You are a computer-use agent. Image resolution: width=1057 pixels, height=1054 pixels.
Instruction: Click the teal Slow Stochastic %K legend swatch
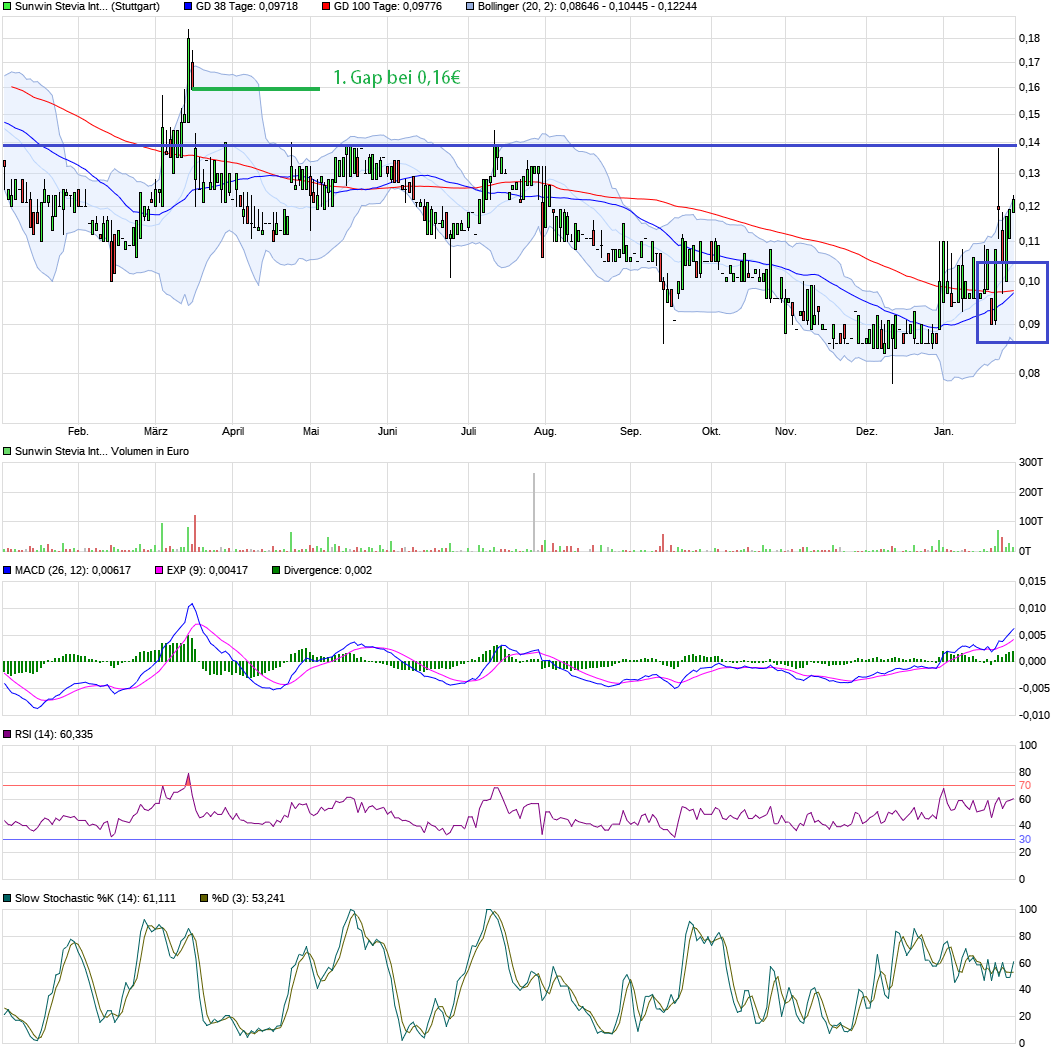click(x=7, y=898)
